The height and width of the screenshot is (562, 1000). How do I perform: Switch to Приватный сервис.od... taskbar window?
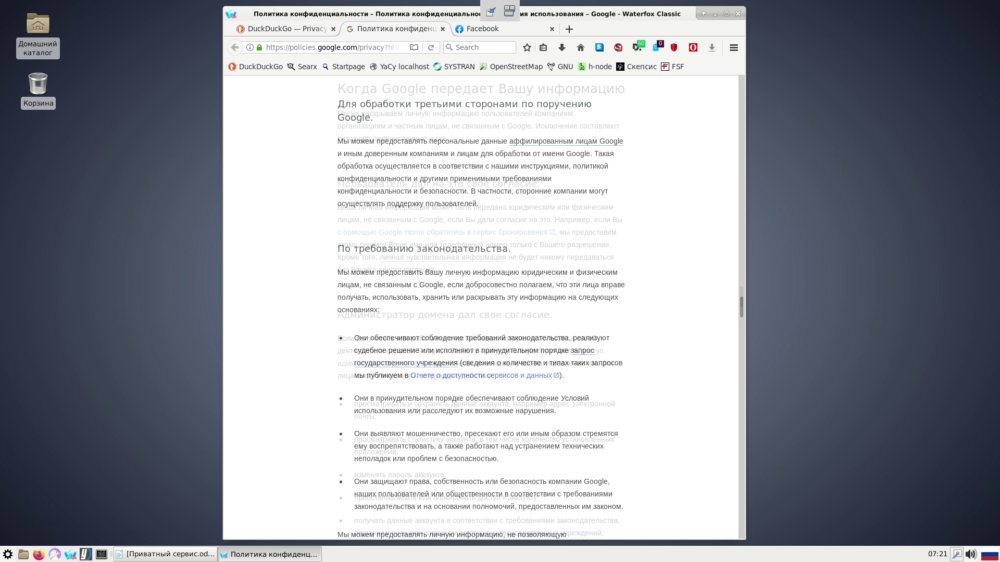tap(165, 554)
